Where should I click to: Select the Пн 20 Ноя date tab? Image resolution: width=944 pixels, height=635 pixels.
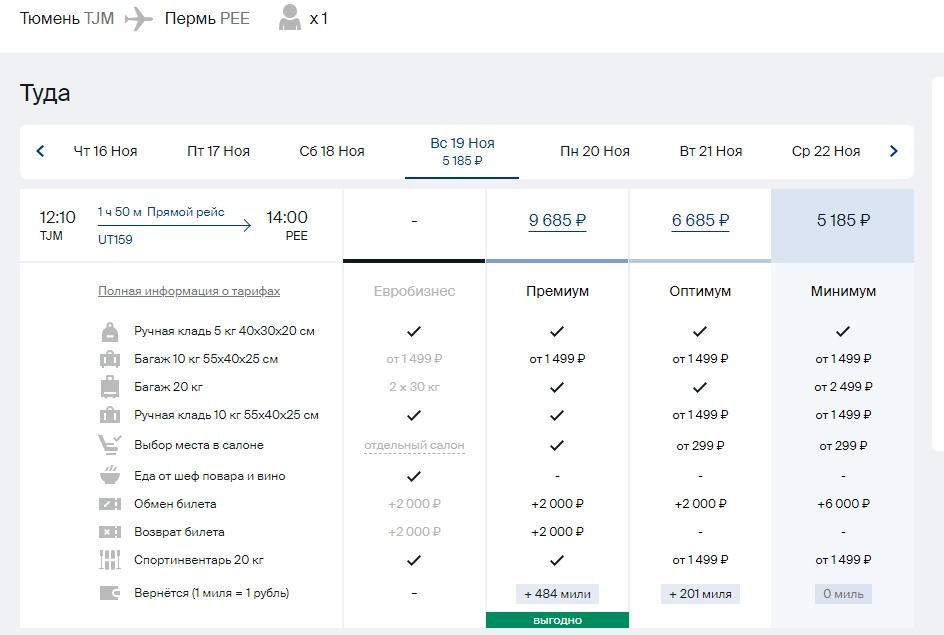tap(595, 151)
